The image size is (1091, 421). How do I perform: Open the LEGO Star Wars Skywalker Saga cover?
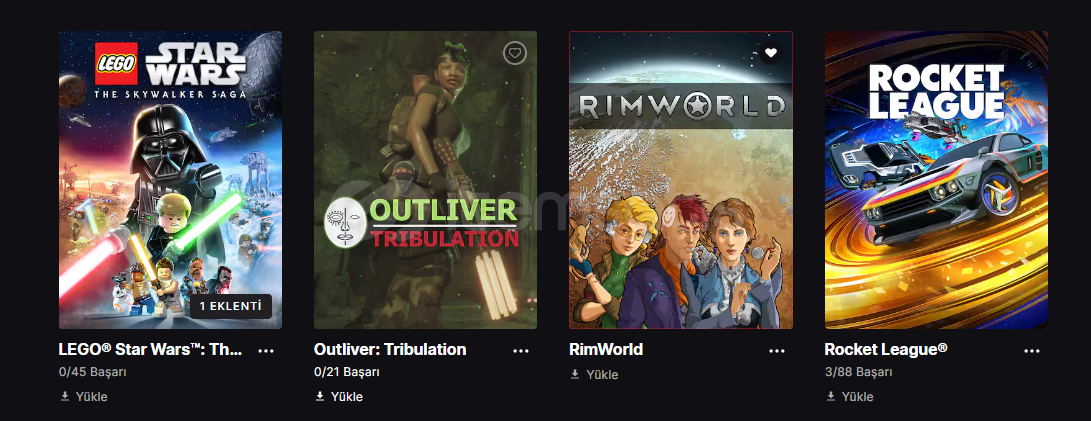tap(170, 180)
